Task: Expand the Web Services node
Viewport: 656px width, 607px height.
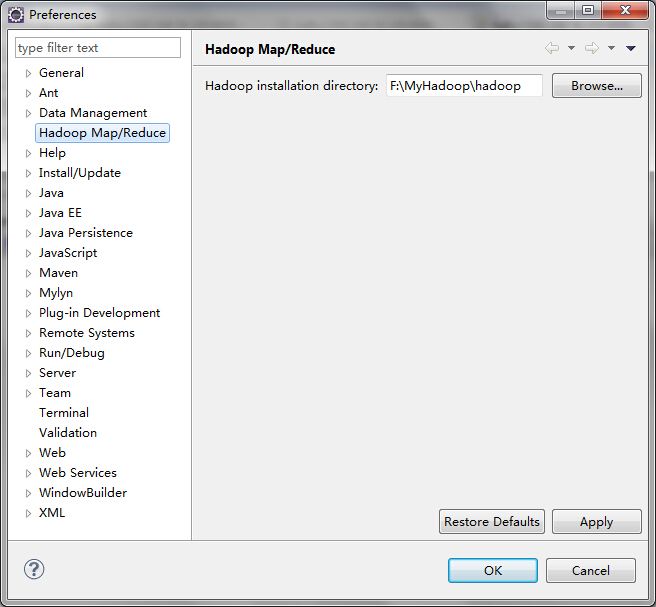Action: pyautogui.click(x=28, y=473)
